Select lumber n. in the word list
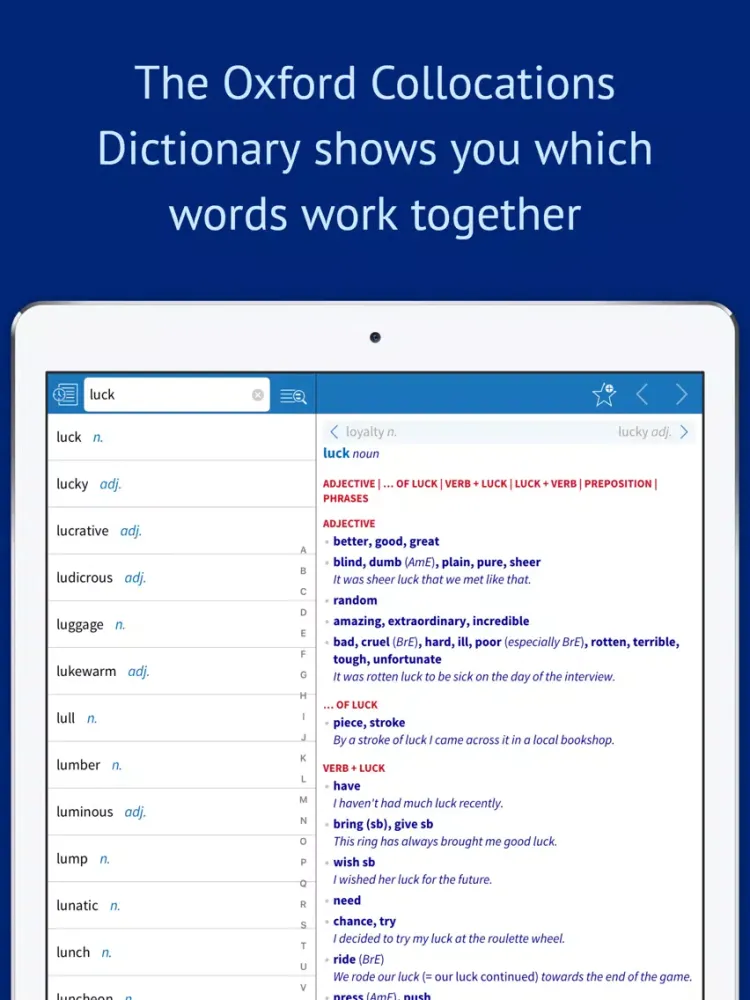This screenshot has height=1000, width=750. [x=181, y=765]
